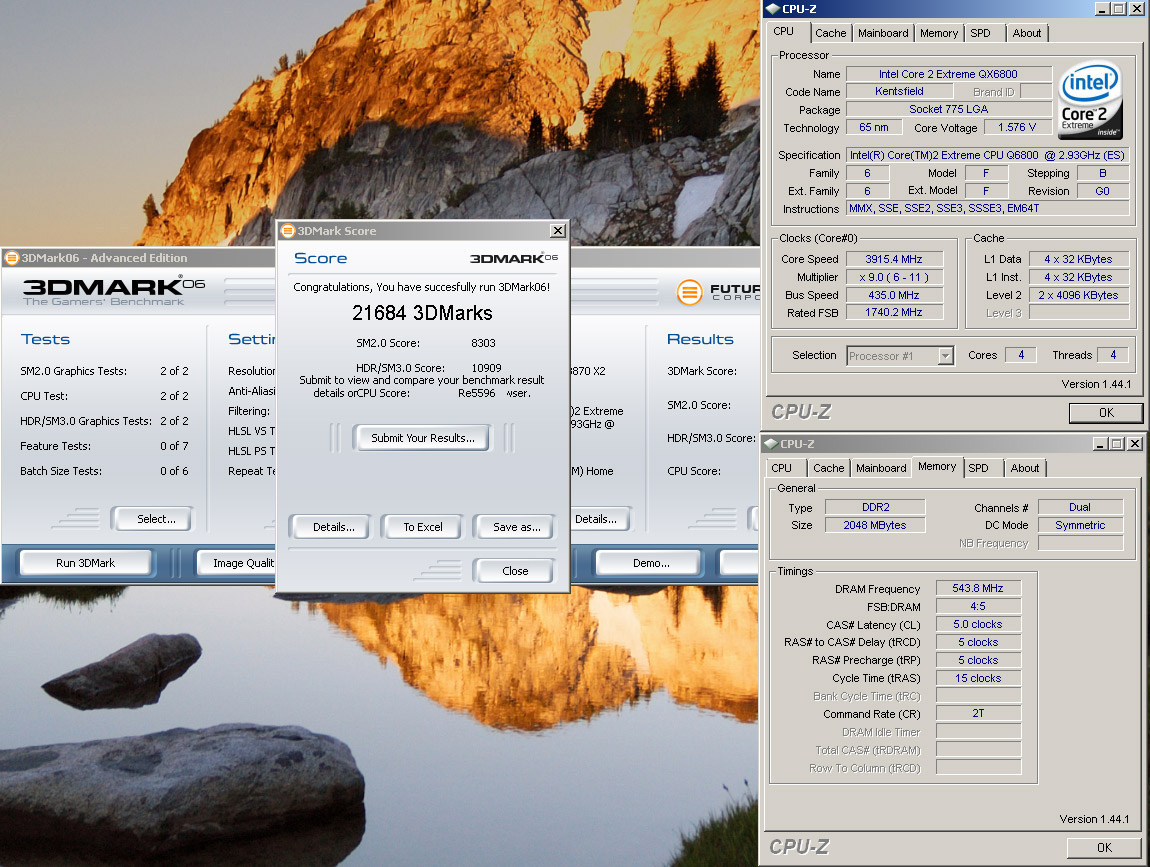Viewport: 1150px width, 867px height.
Task: Click the Futuremark orange logo icon
Action: tap(689, 292)
